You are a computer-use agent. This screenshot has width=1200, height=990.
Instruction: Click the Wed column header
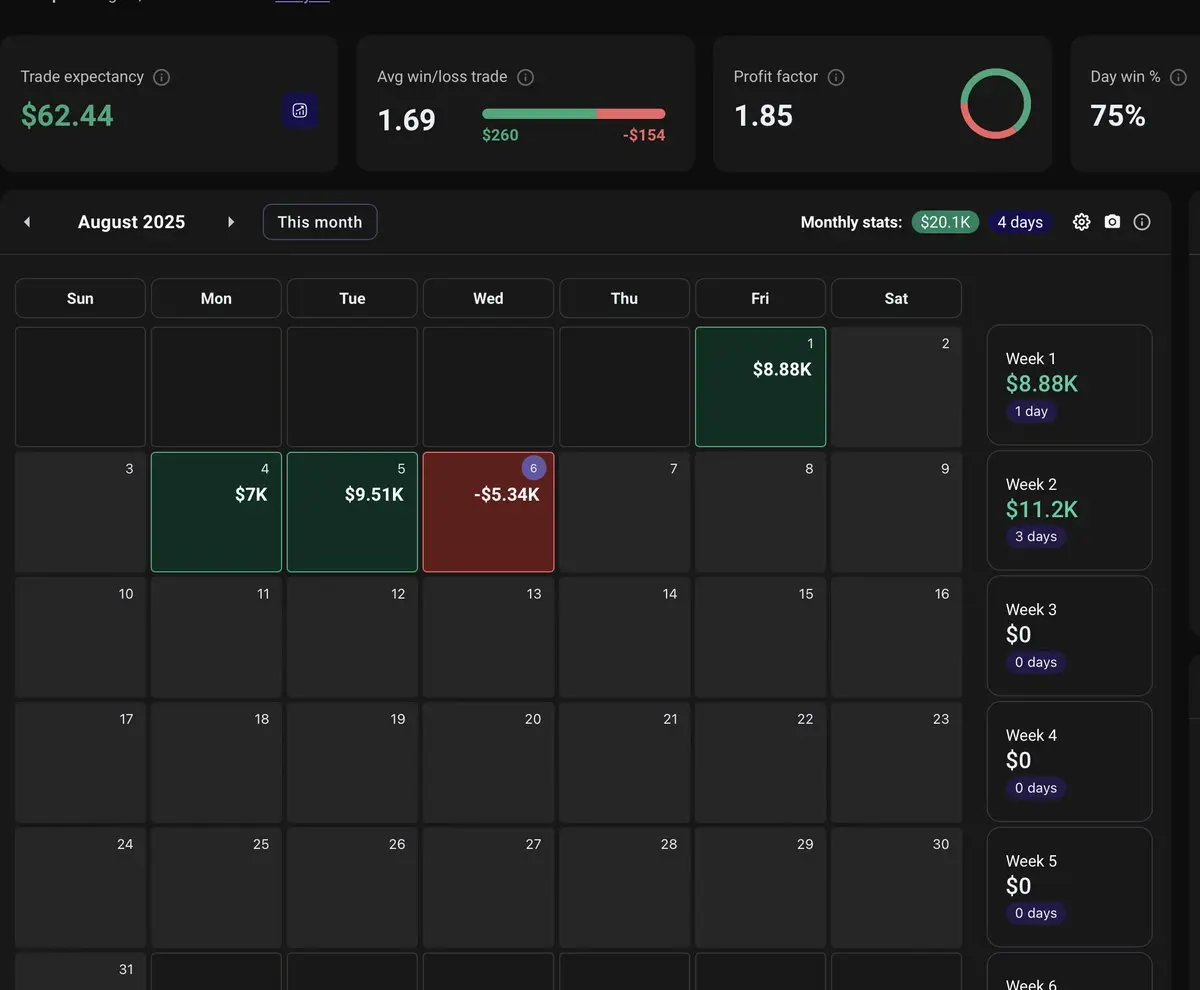point(488,298)
